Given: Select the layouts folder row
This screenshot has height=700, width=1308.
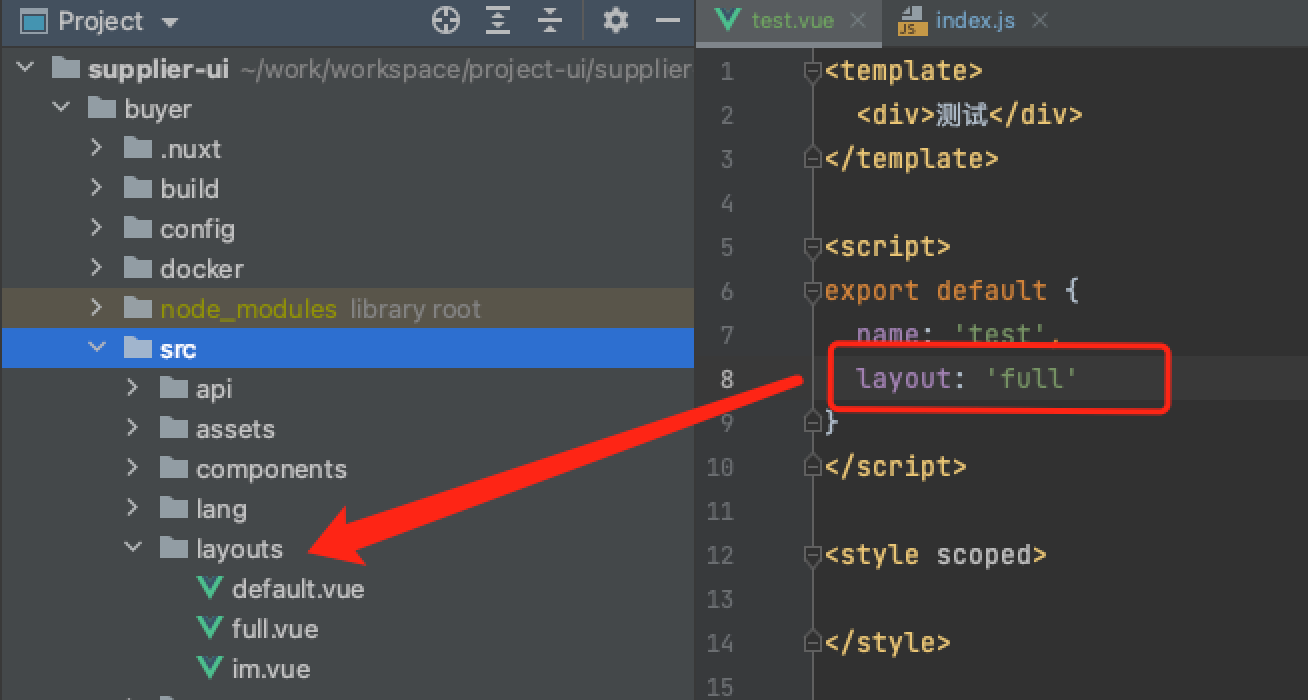Looking at the screenshot, I should tap(347, 548).
